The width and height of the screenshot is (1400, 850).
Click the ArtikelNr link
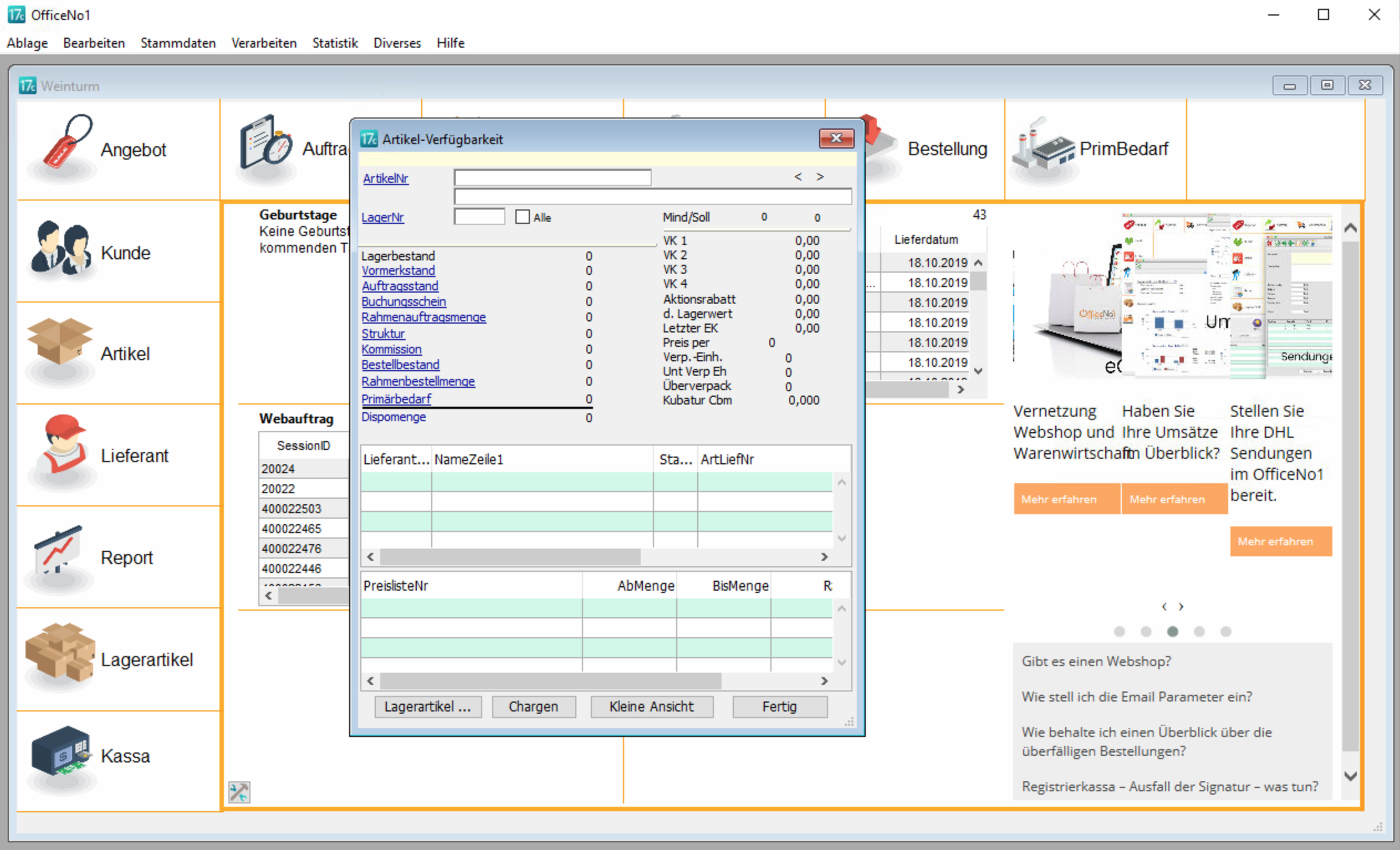385,178
